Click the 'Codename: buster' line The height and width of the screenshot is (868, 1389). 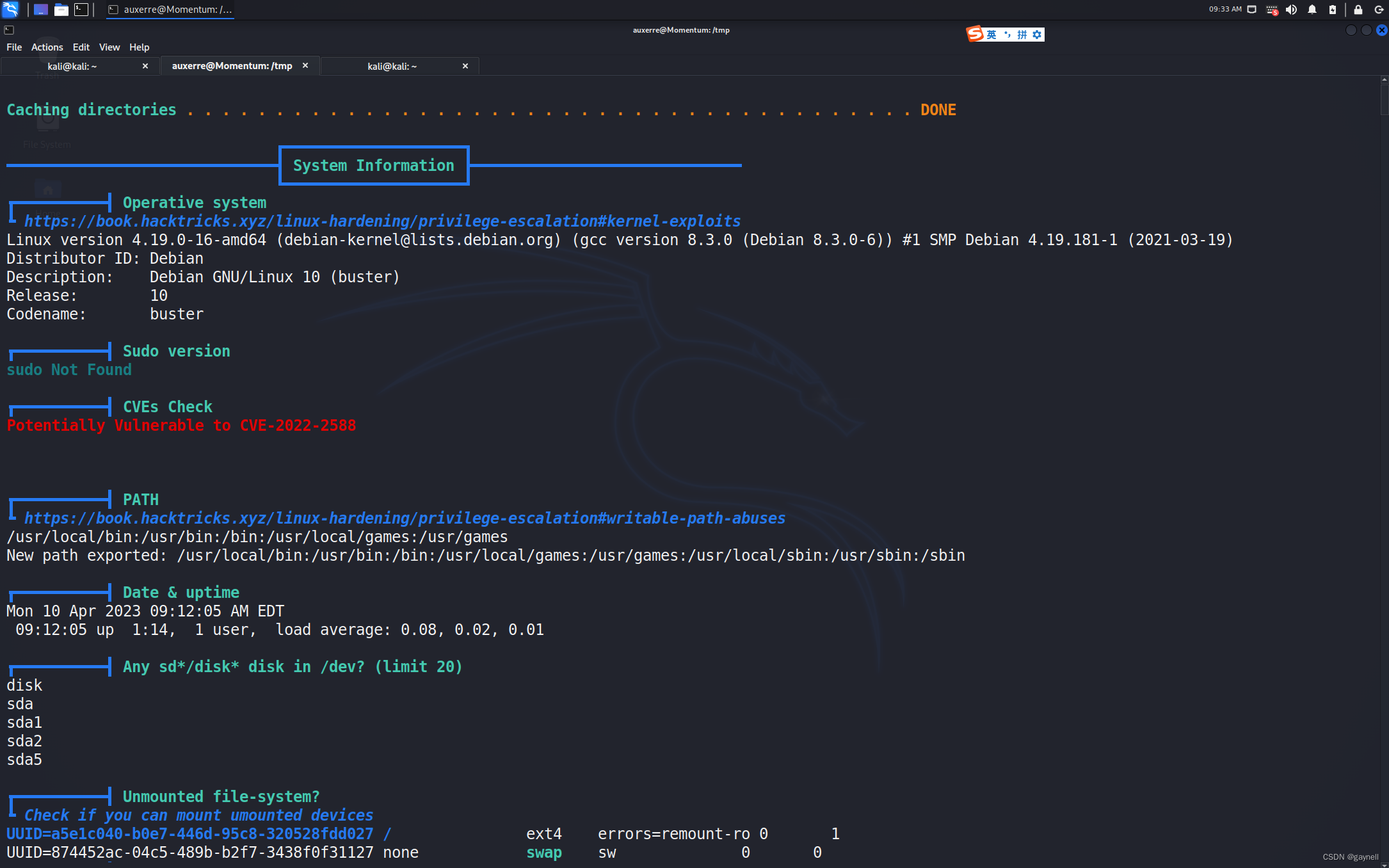105,314
